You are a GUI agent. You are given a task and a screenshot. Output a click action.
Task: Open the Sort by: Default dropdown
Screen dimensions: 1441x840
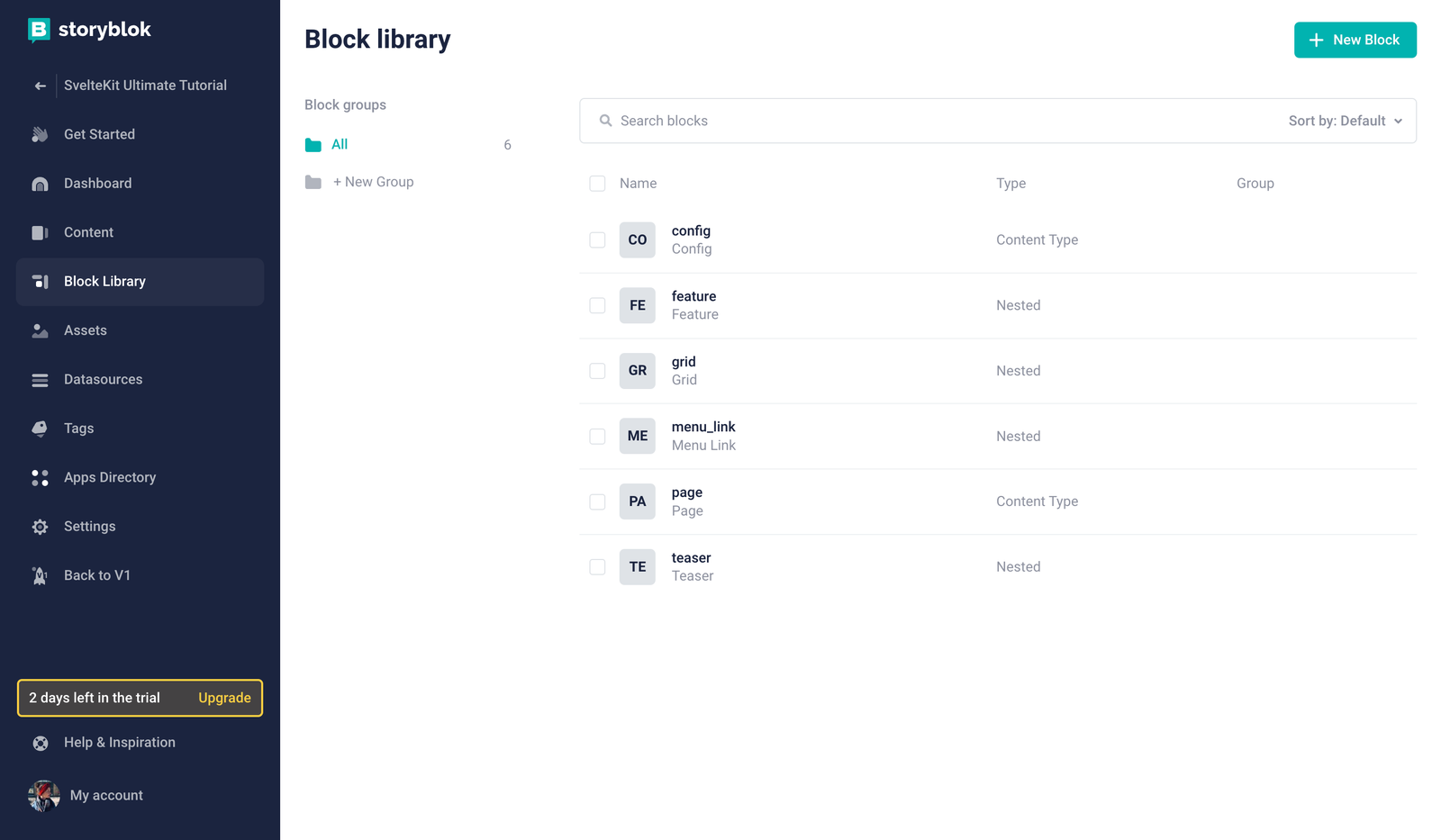tap(1346, 121)
